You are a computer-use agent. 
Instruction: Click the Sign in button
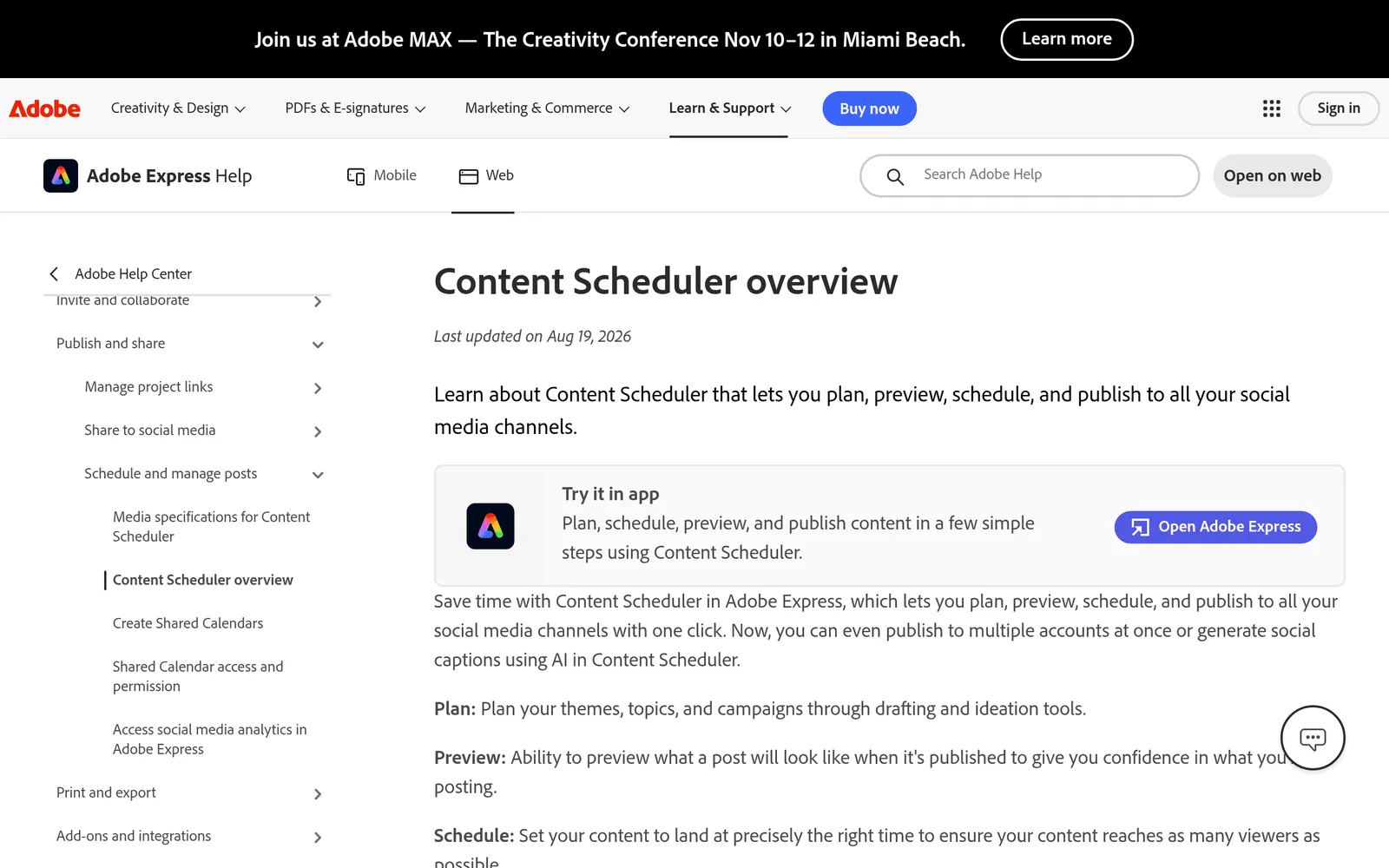tap(1338, 108)
